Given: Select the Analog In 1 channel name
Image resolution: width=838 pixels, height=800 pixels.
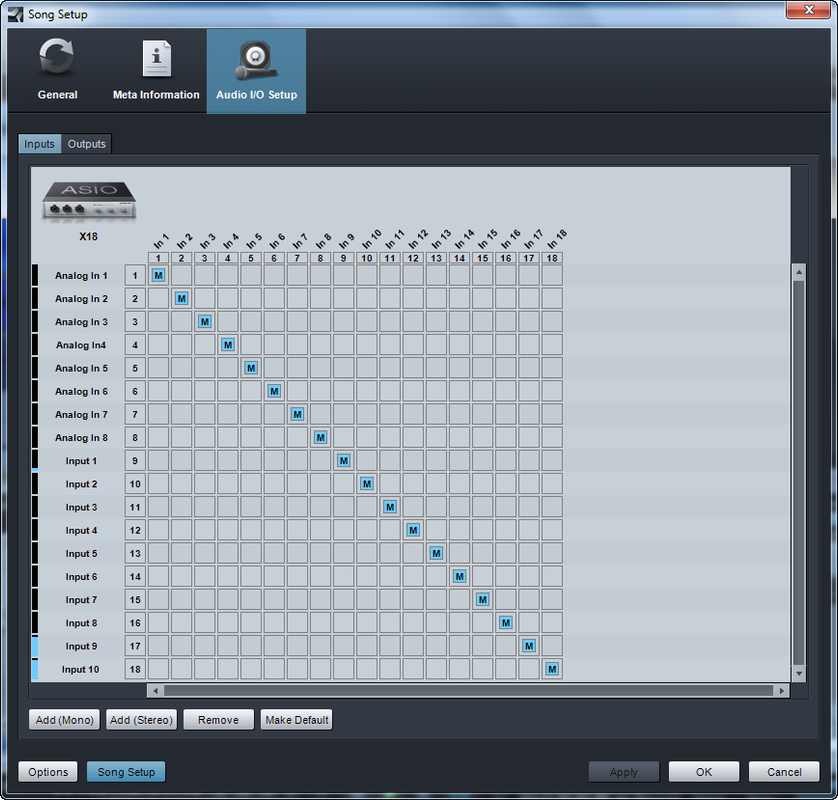Looking at the screenshot, I should tap(81, 276).
